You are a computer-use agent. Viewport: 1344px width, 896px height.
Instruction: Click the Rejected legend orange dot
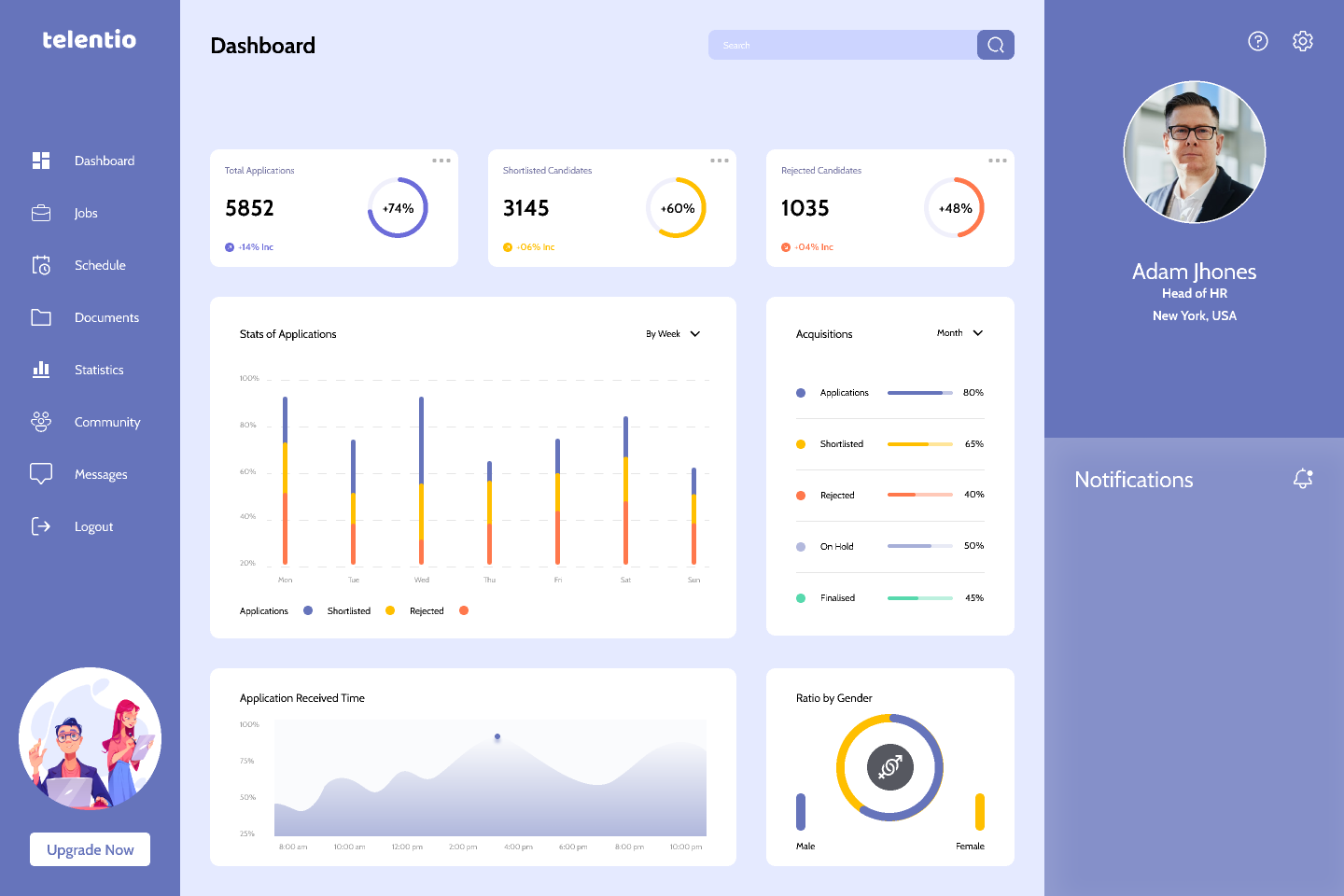464,611
